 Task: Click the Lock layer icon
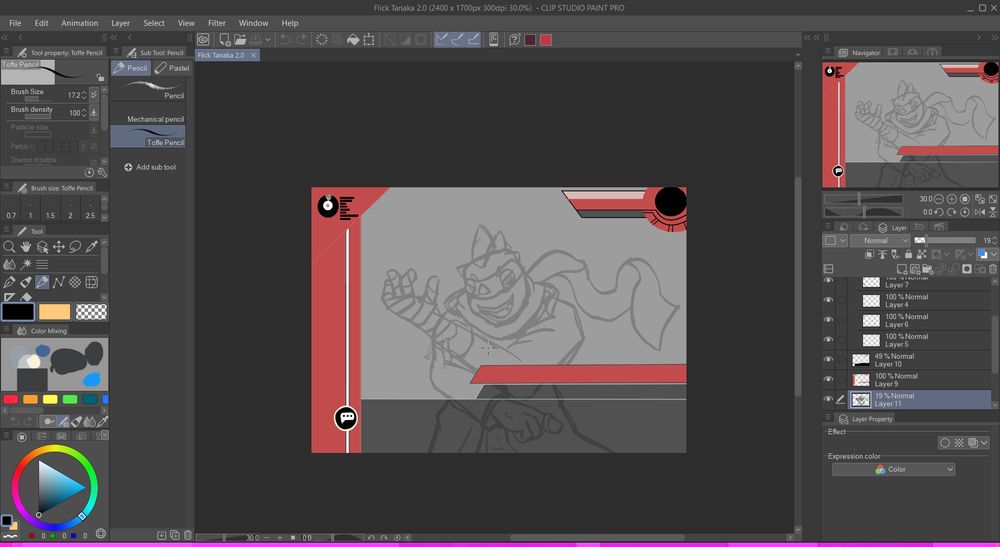(x=908, y=254)
